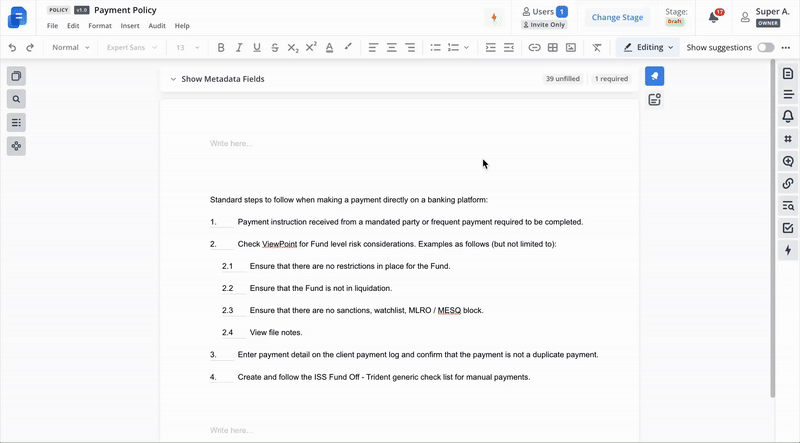Image resolution: width=800 pixels, height=443 pixels.
Task: Open the document page icon in right sidebar
Action: pos(788,73)
